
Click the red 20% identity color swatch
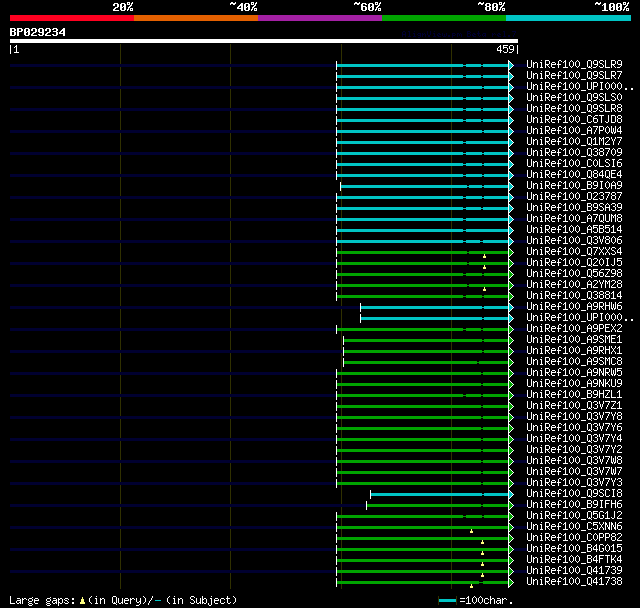click(x=72, y=18)
